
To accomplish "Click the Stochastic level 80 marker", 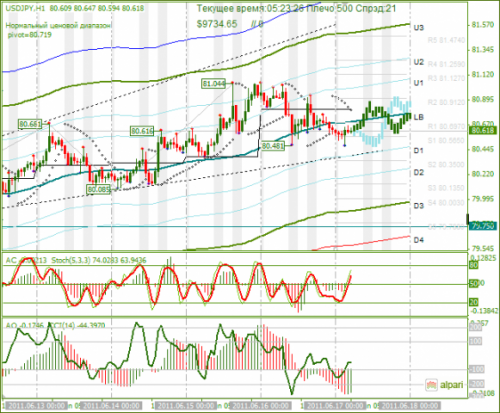I will point(474,265).
